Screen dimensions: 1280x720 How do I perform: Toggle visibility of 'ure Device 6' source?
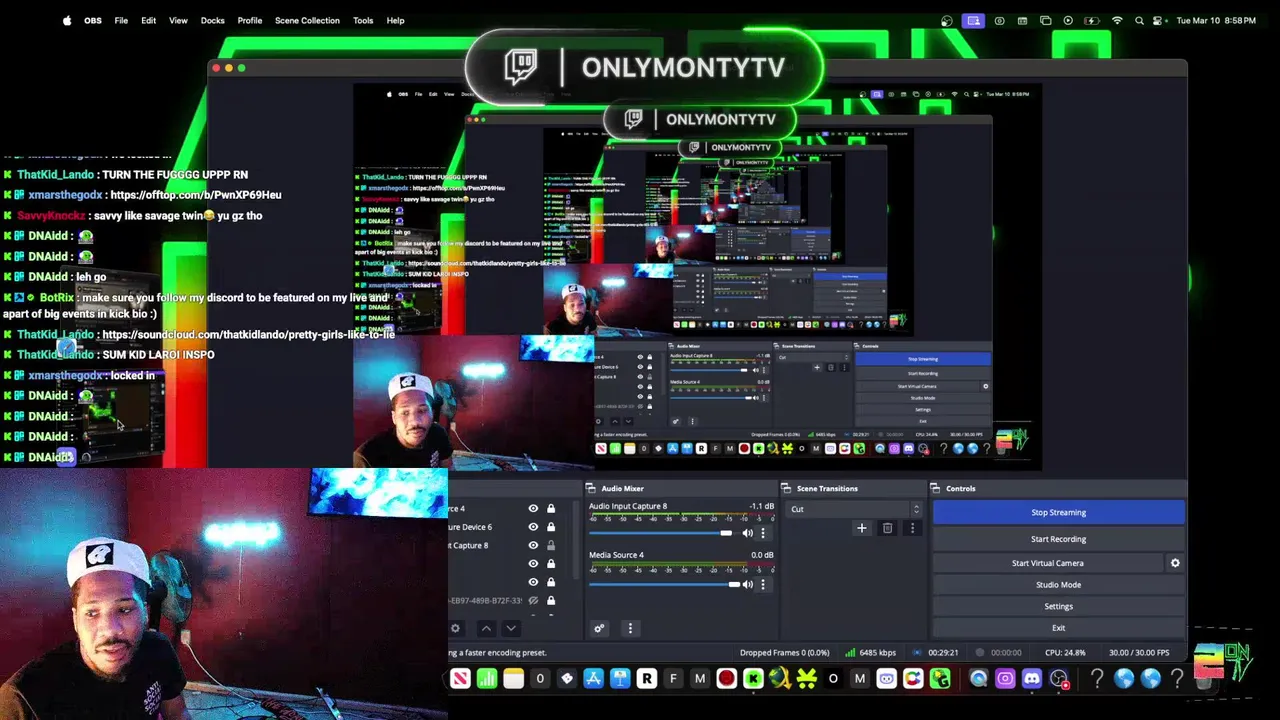point(533,527)
